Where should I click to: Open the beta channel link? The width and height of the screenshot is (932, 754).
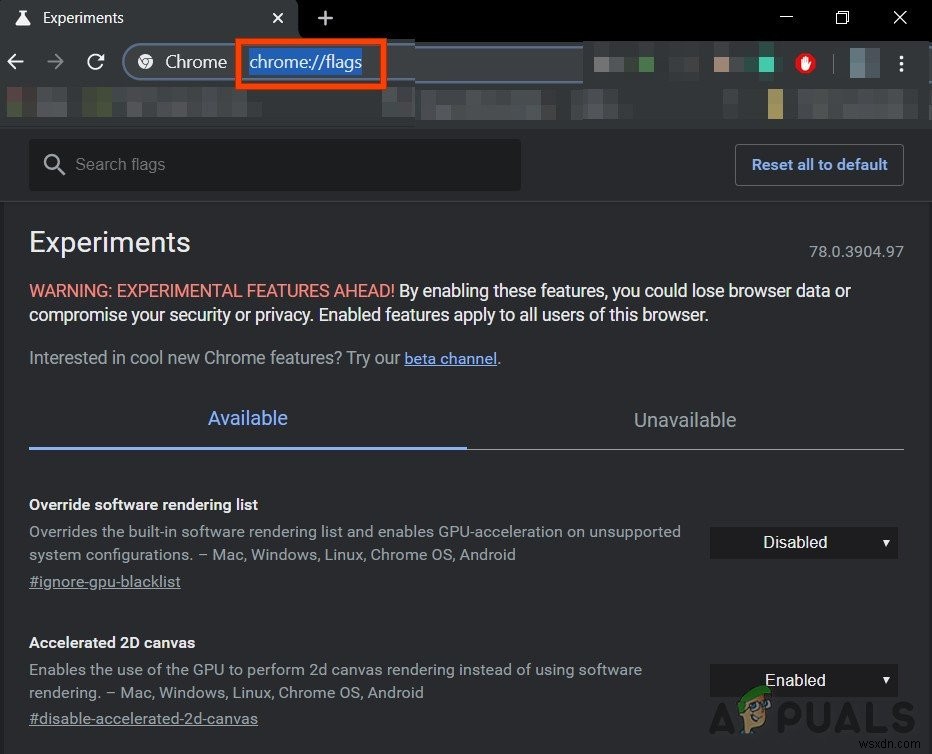(x=450, y=358)
